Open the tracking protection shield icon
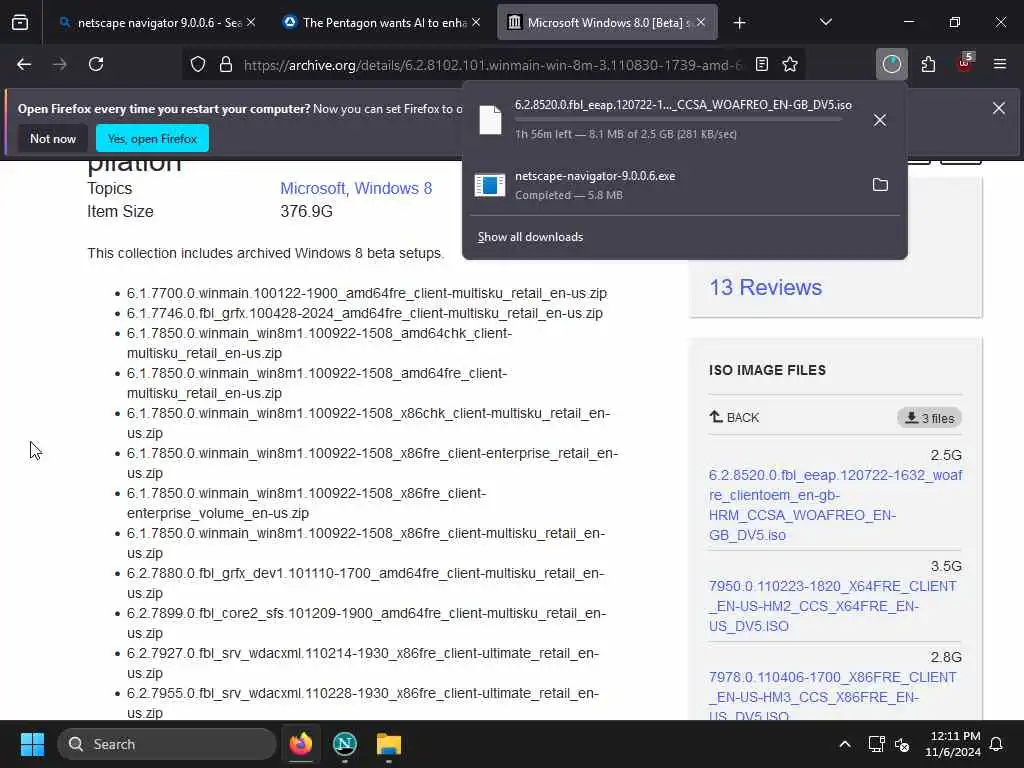The height and width of the screenshot is (768, 1024). (x=198, y=64)
